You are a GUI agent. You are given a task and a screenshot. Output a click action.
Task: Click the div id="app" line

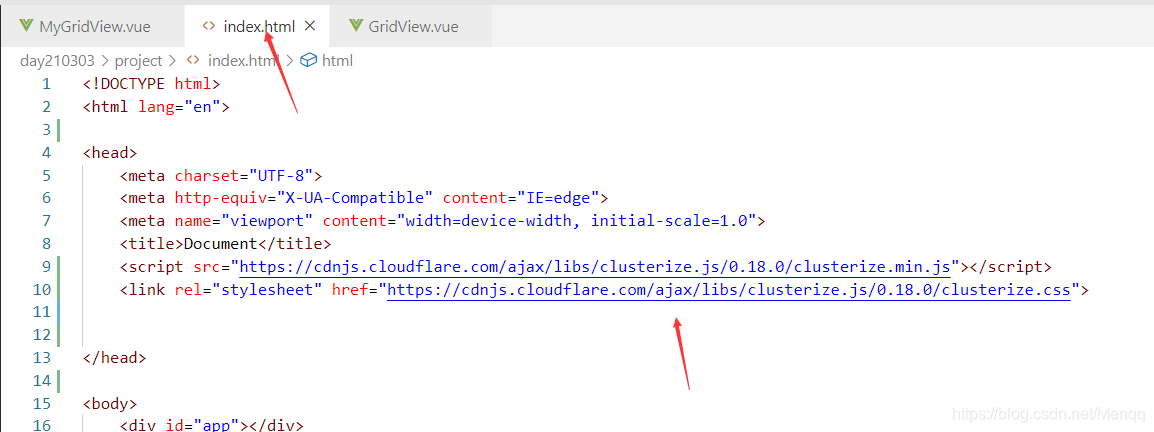(x=211, y=425)
